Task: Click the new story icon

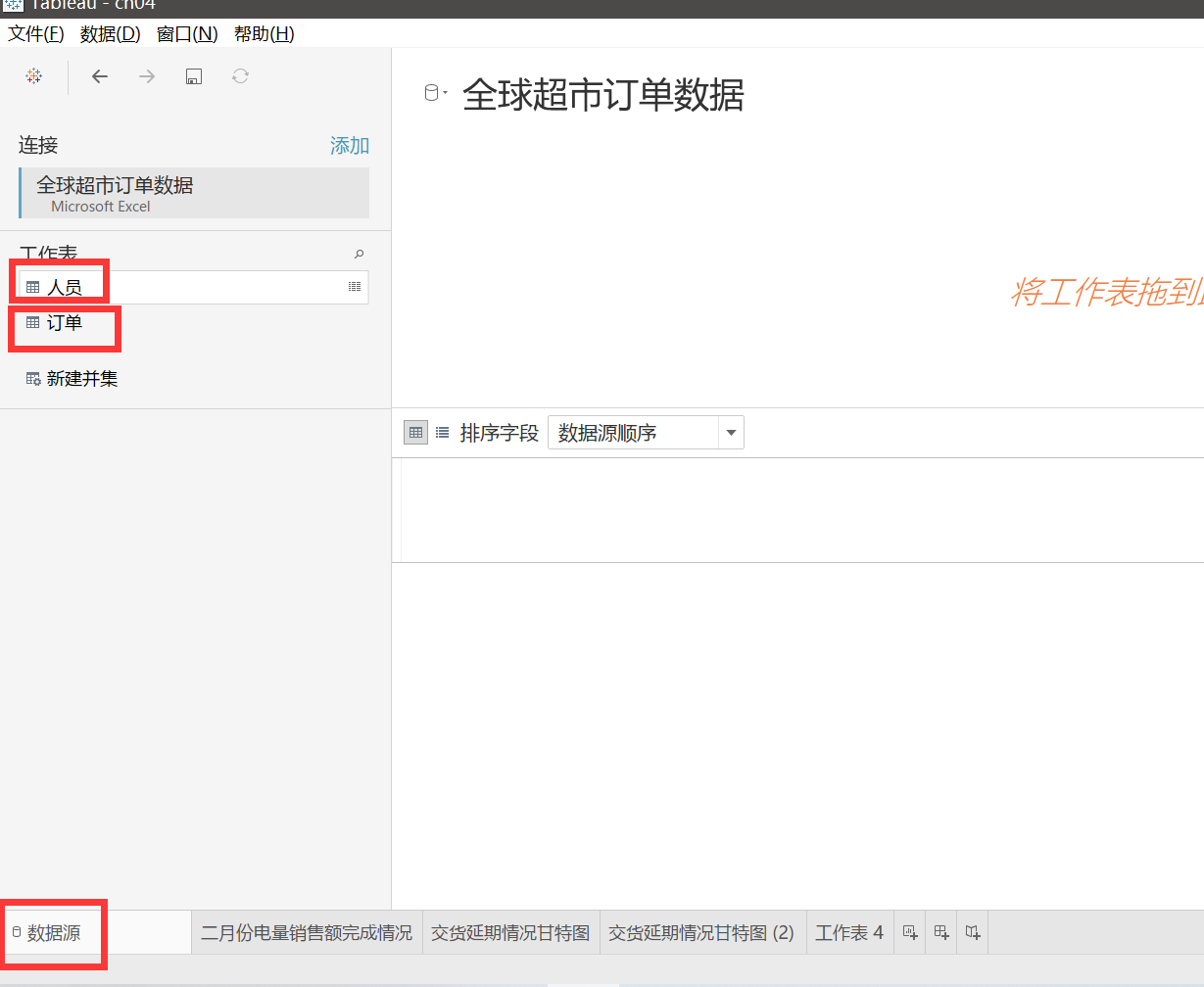Action: (x=973, y=933)
